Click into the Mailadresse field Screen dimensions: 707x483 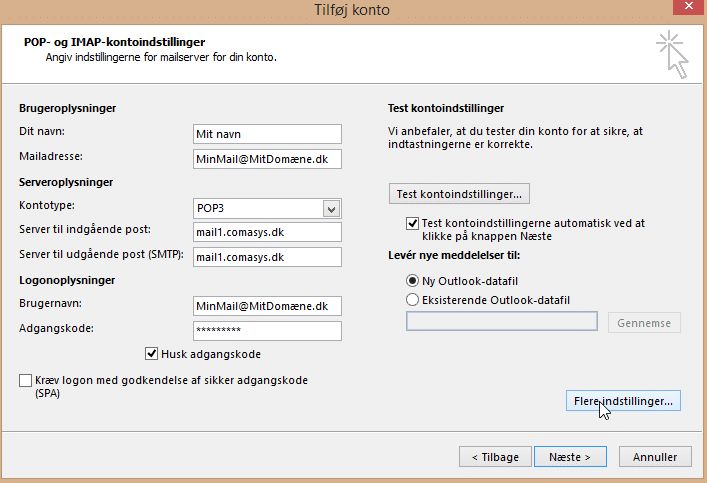pyautogui.click(x=267, y=159)
